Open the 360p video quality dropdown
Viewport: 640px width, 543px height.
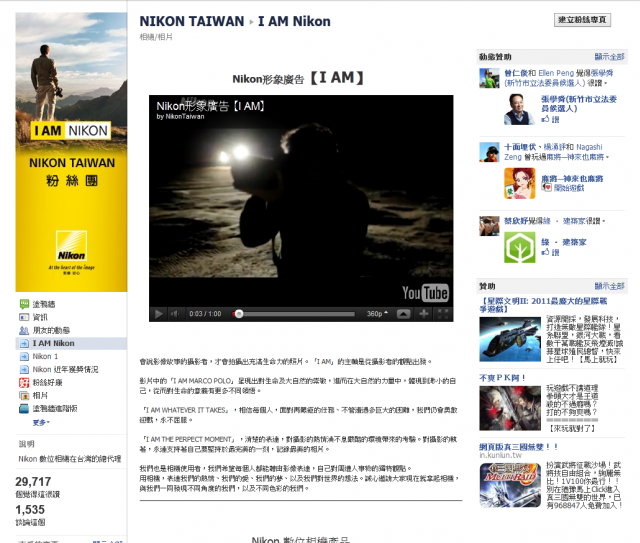(377, 314)
